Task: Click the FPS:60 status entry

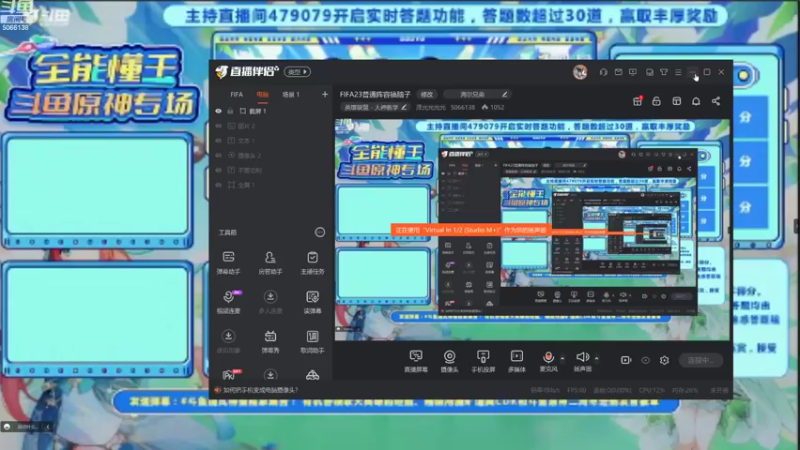Action: [x=577, y=390]
